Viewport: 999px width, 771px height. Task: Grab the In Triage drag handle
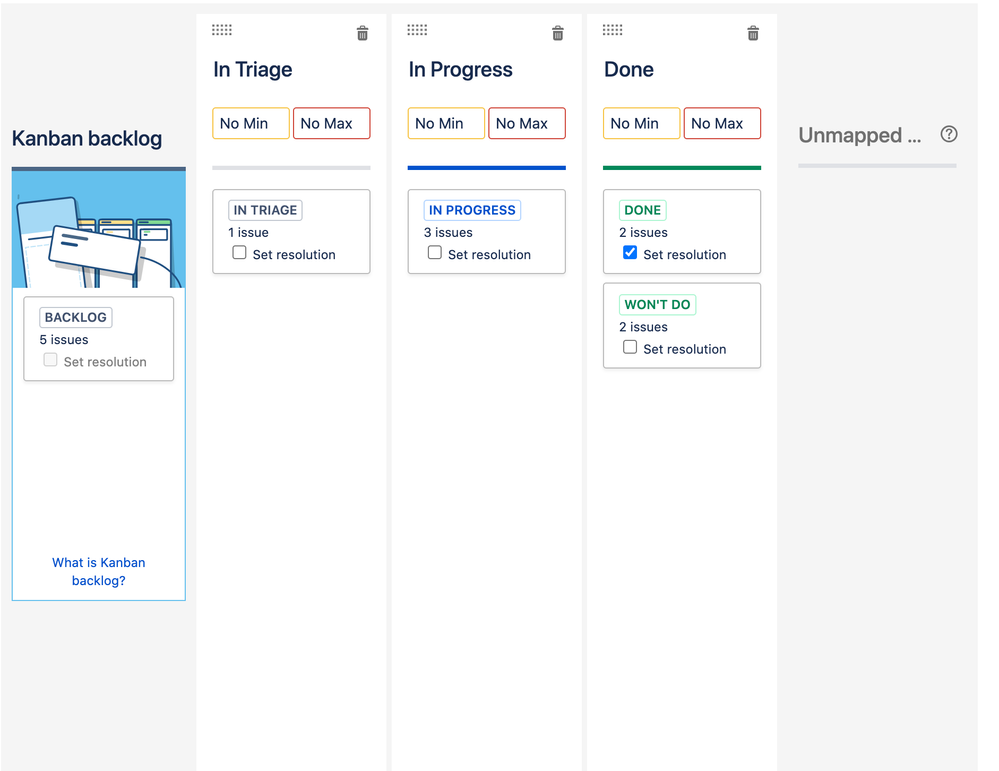coord(222,30)
